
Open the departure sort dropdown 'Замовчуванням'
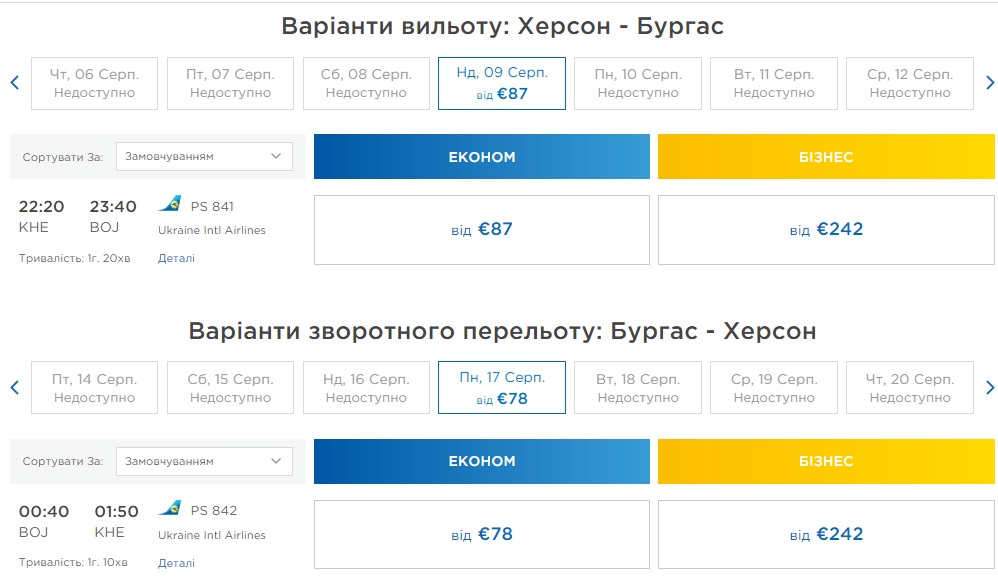pyautogui.click(x=204, y=156)
